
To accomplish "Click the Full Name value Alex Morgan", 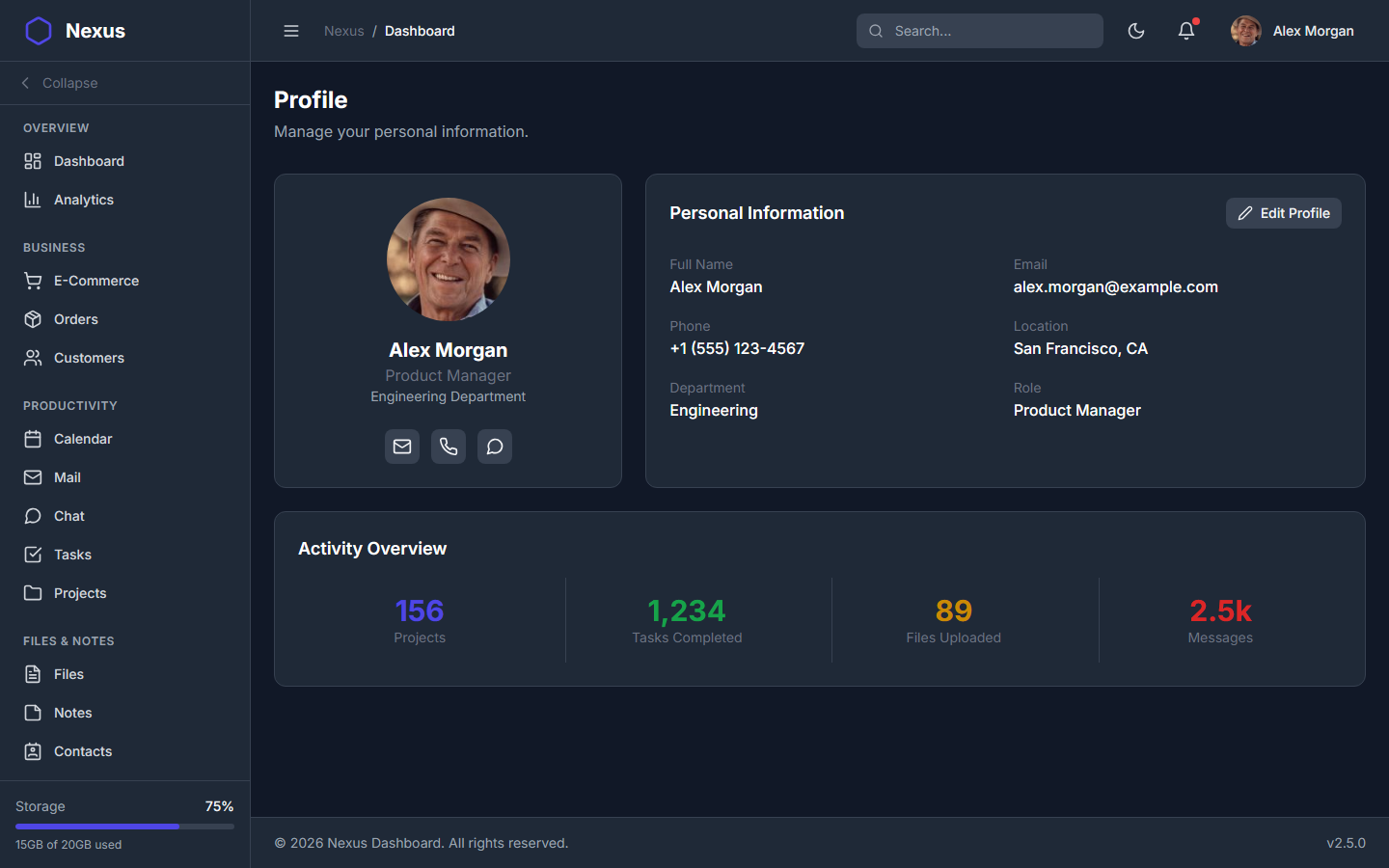I will pyautogui.click(x=716, y=286).
